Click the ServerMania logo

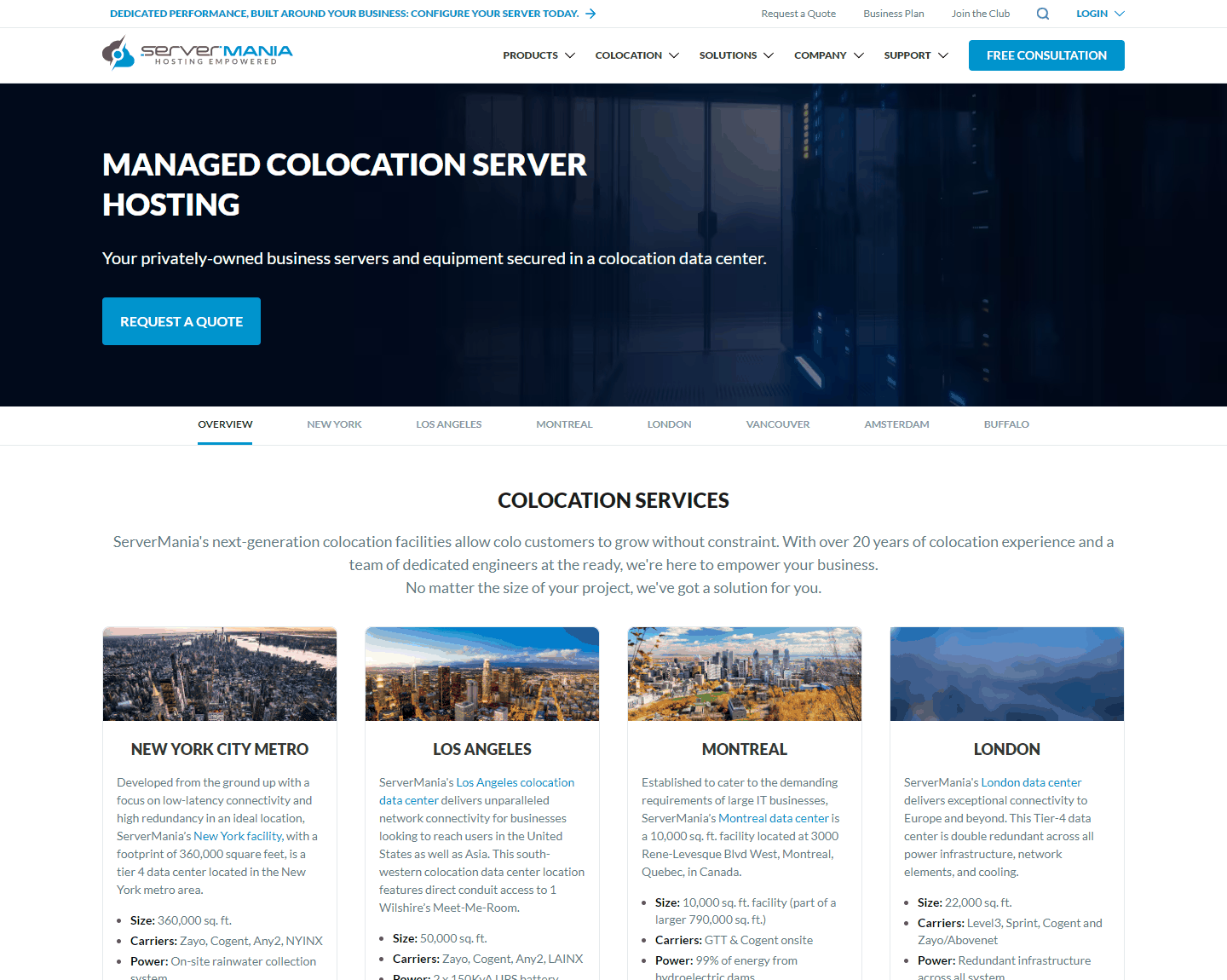click(197, 53)
